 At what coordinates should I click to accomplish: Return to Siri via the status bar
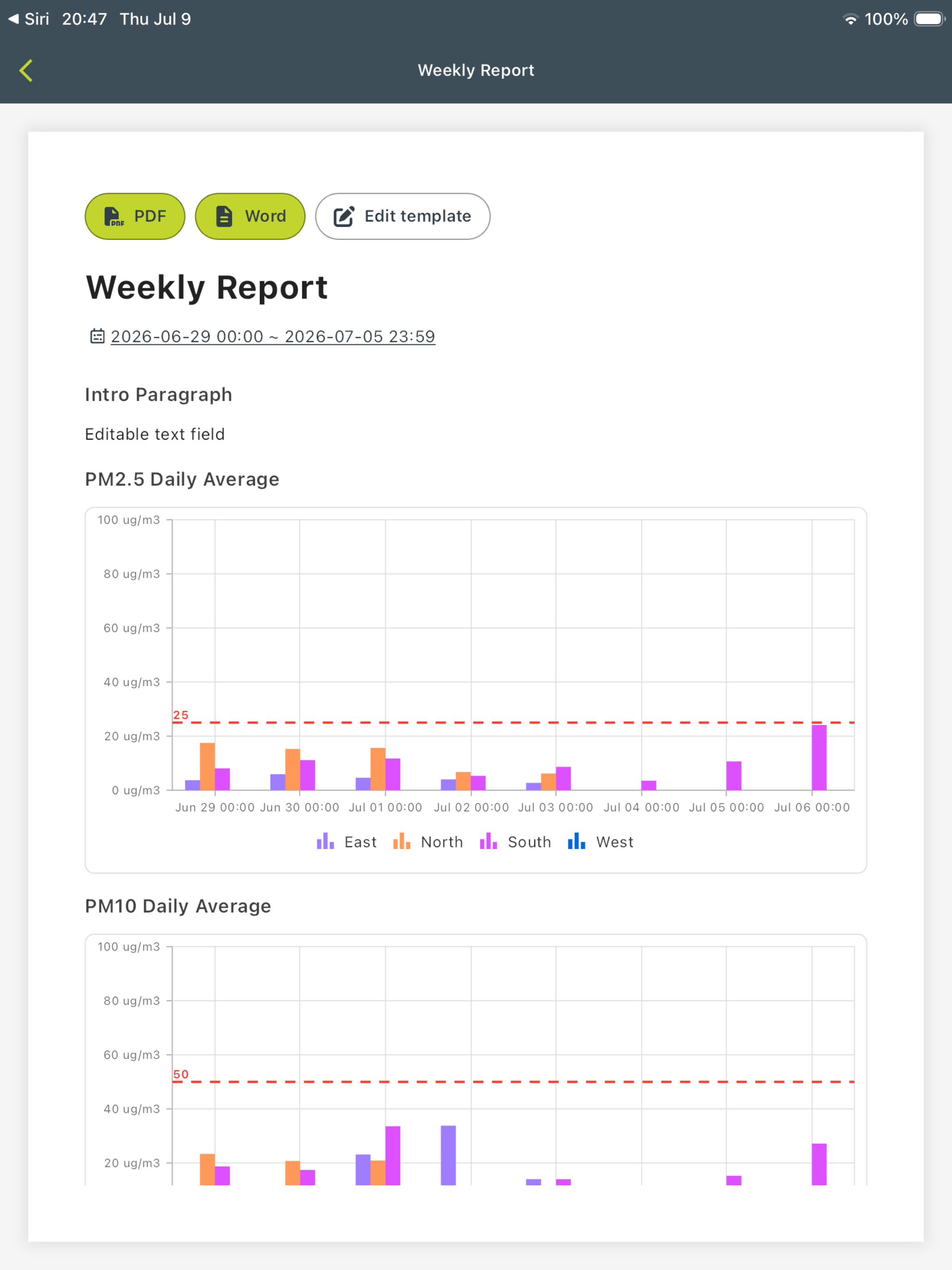[29, 19]
